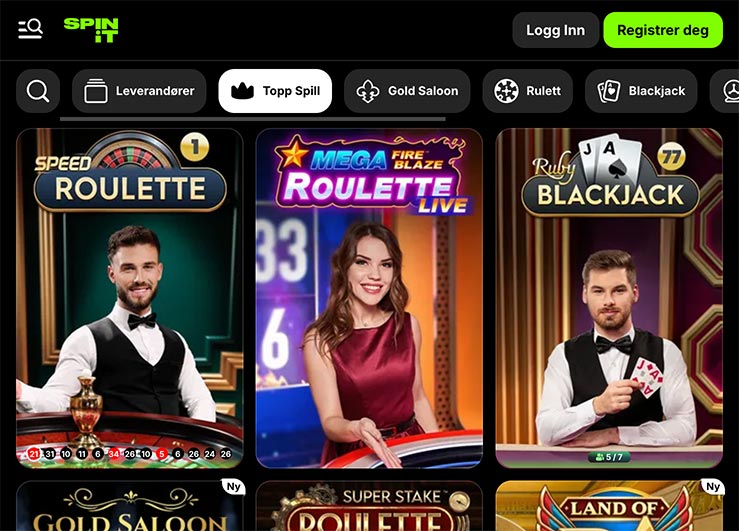Switch to the Topp Spill tab
Screen dimensions: 739x531
[x=275, y=91]
